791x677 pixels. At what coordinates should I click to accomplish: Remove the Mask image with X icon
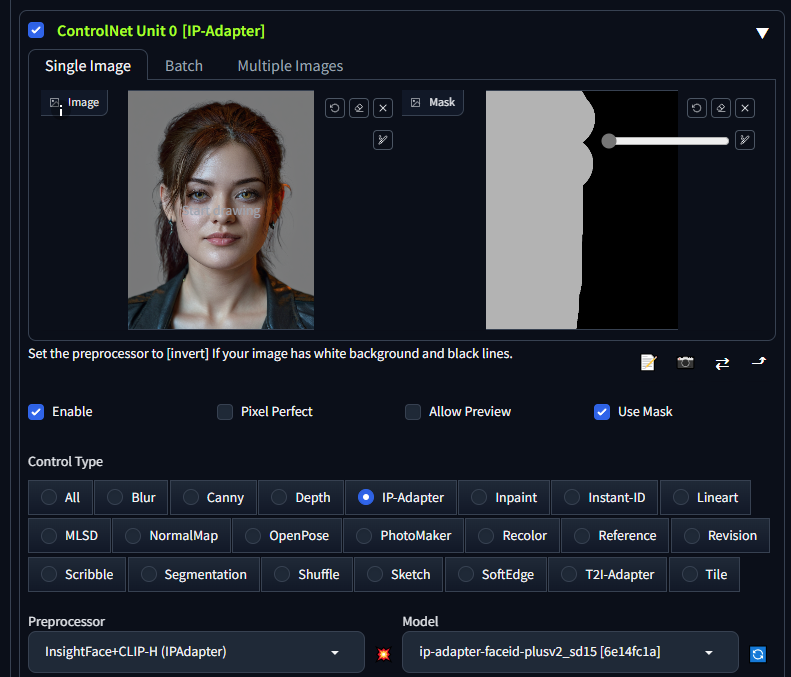coord(745,108)
